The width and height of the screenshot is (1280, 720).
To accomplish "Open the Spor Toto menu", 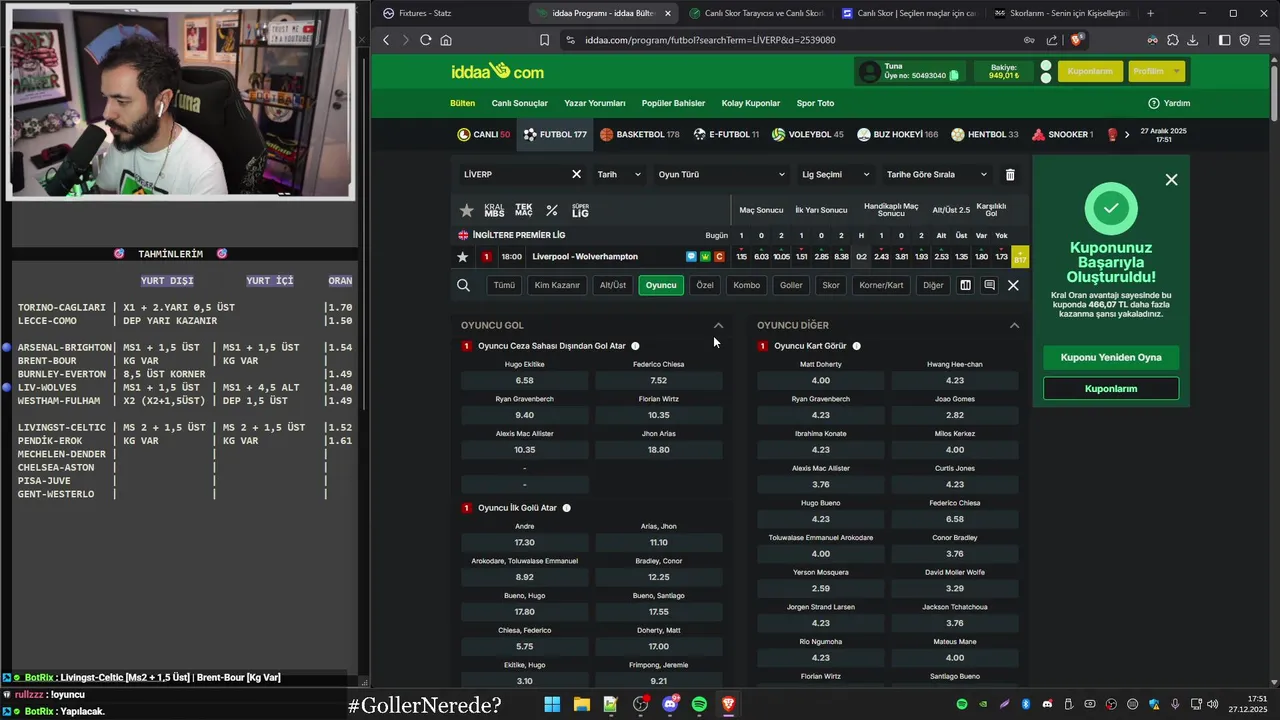I will (815, 103).
